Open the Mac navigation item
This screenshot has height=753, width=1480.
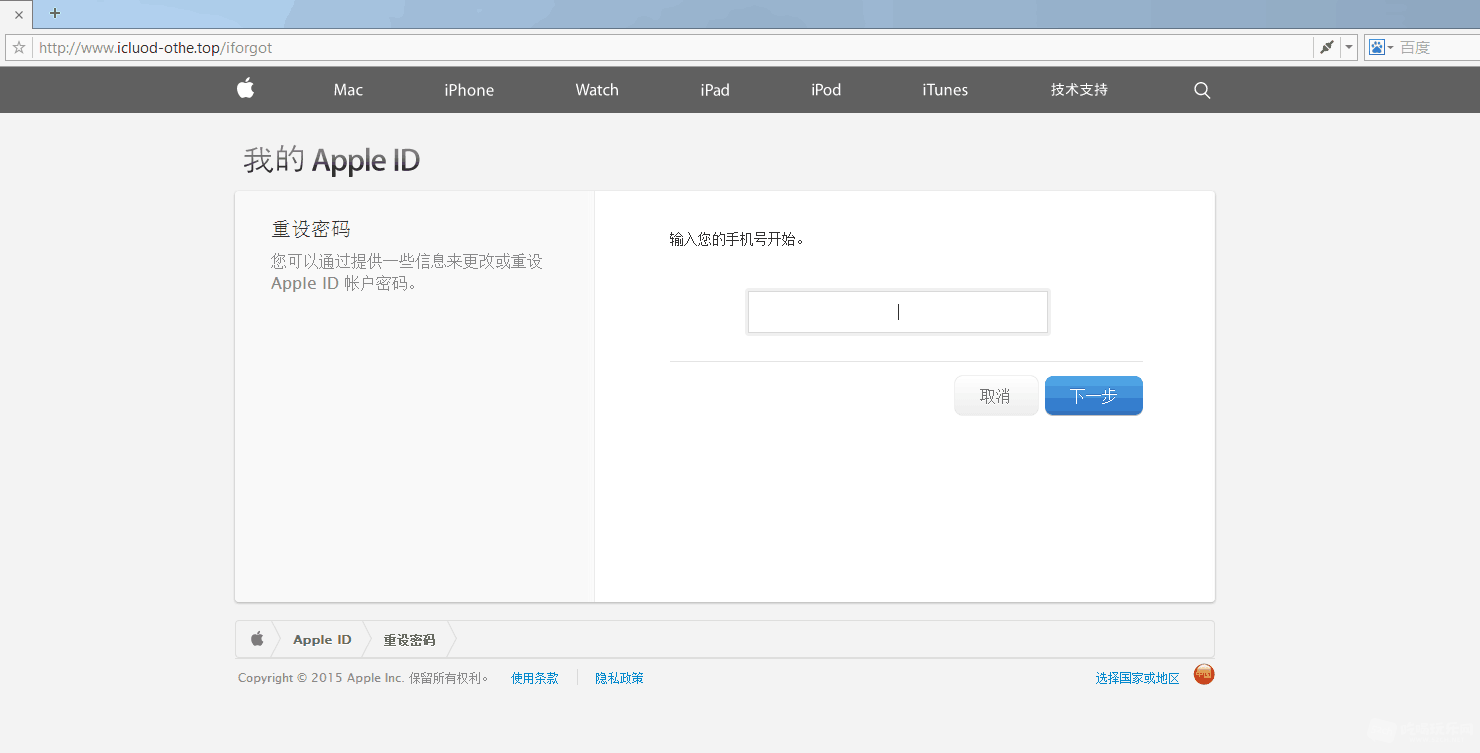[348, 90]
